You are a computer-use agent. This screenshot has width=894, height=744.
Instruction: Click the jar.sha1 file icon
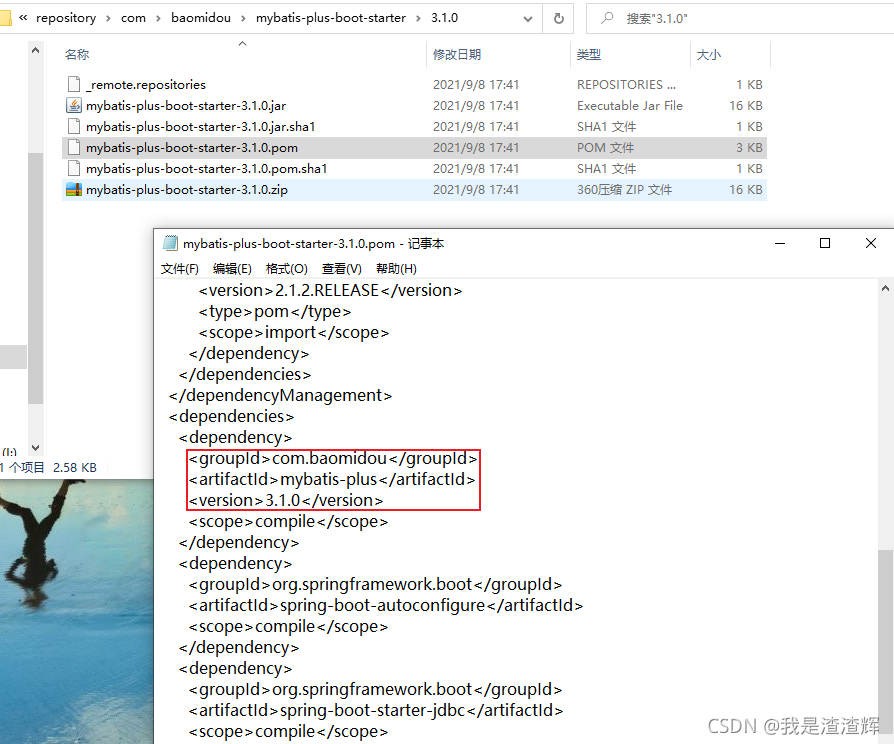pyautogui.click(x=74, y=127)
